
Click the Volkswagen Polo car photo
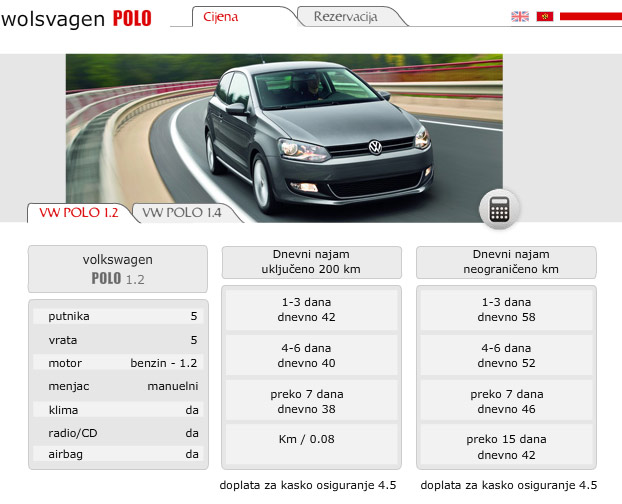click(x=284, y=138)
